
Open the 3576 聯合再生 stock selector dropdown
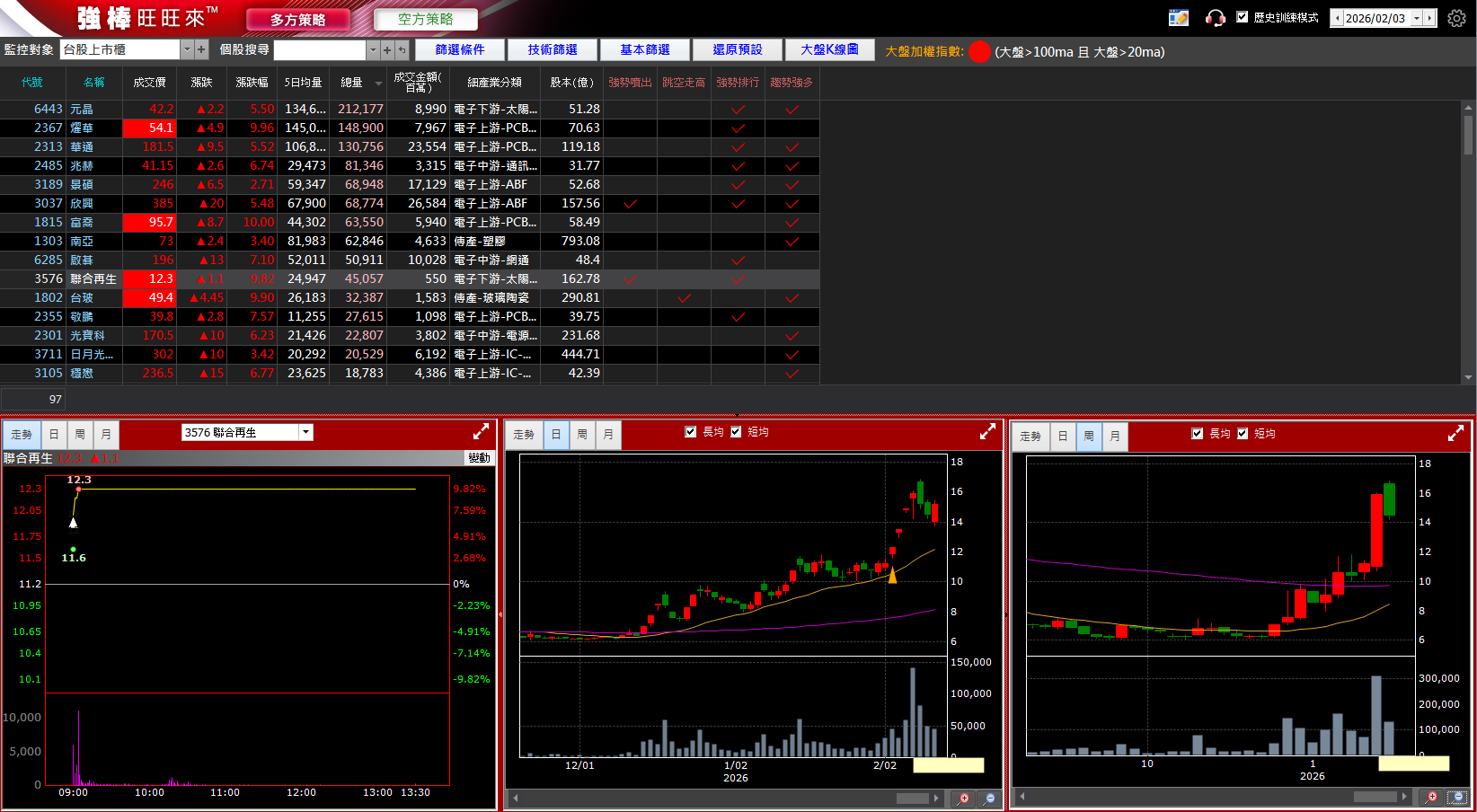click(305, 433)
